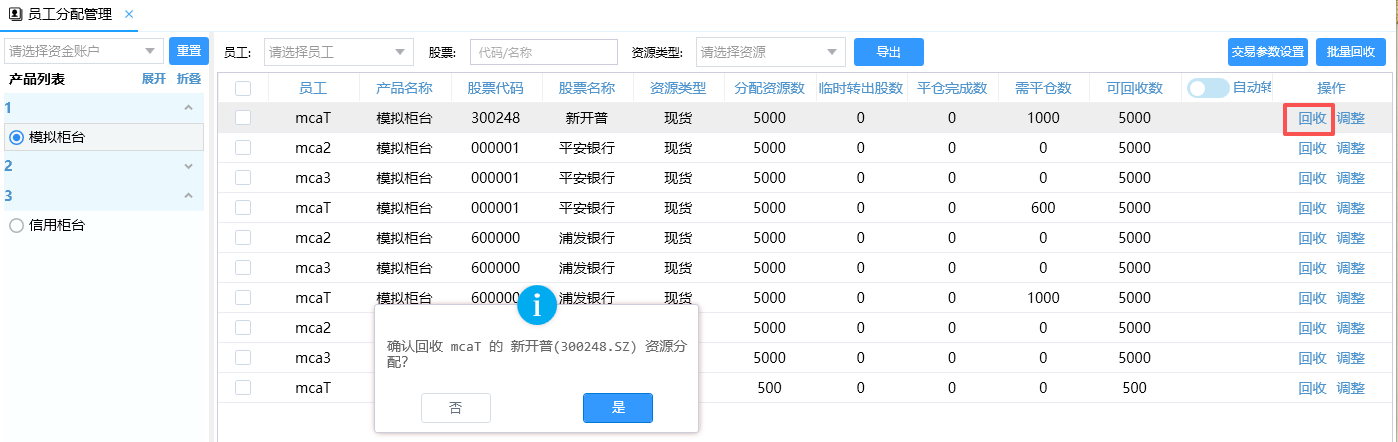1398x442 pixels.
Task: Click 调整 for mca2 000001 平安银行
Action: [1351, 148]
